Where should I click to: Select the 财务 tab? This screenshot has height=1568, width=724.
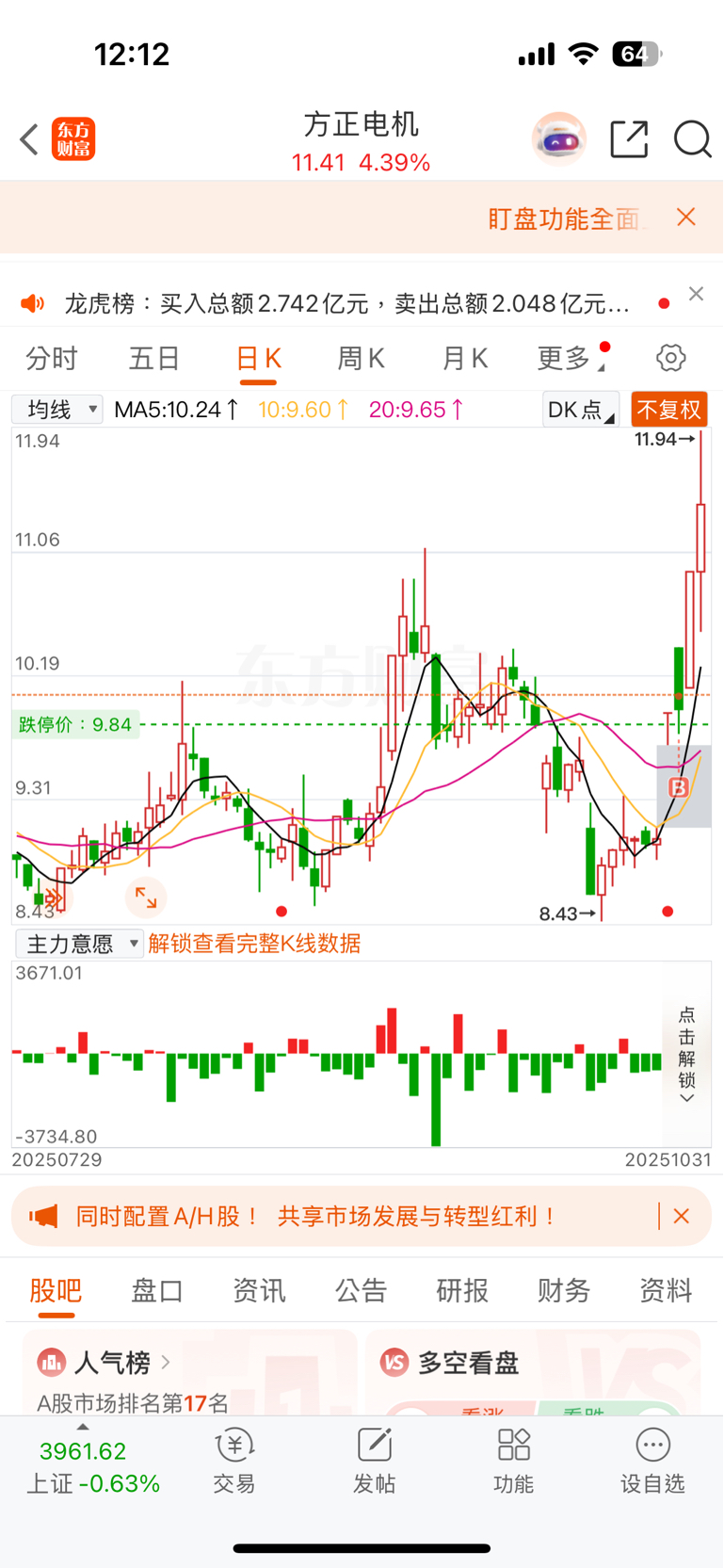564,1290
